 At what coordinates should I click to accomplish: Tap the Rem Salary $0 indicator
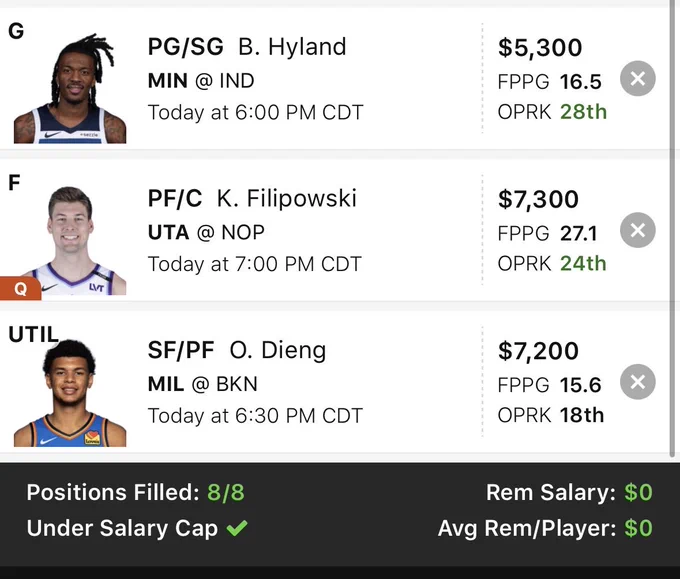[x=569, y=492]
